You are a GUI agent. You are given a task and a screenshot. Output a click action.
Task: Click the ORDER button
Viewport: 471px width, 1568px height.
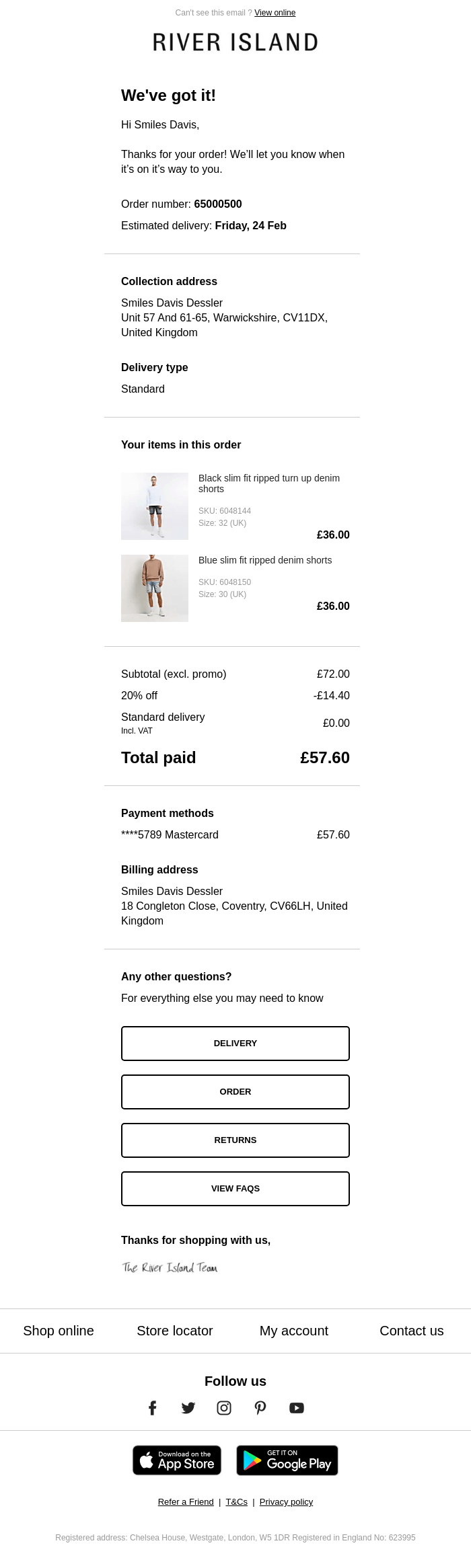[235, 1091]
